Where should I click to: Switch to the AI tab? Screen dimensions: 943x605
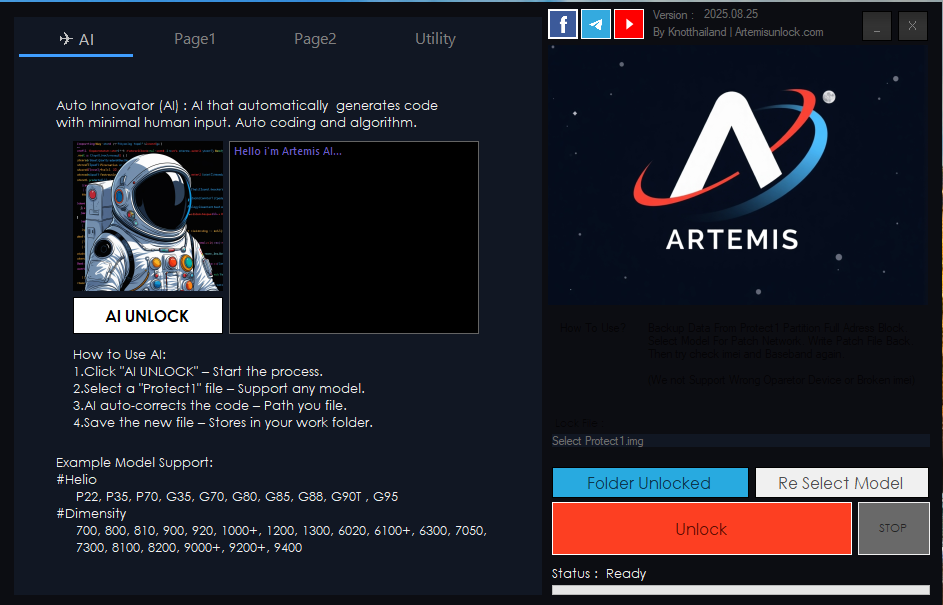[x=76, y=39]
